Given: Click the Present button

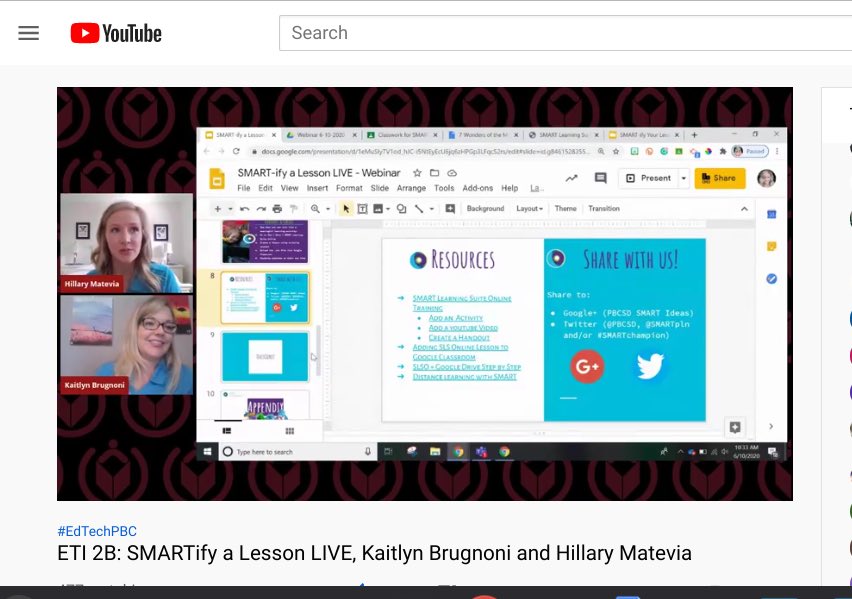Looking at the screenshot, I should click(649, 178).
